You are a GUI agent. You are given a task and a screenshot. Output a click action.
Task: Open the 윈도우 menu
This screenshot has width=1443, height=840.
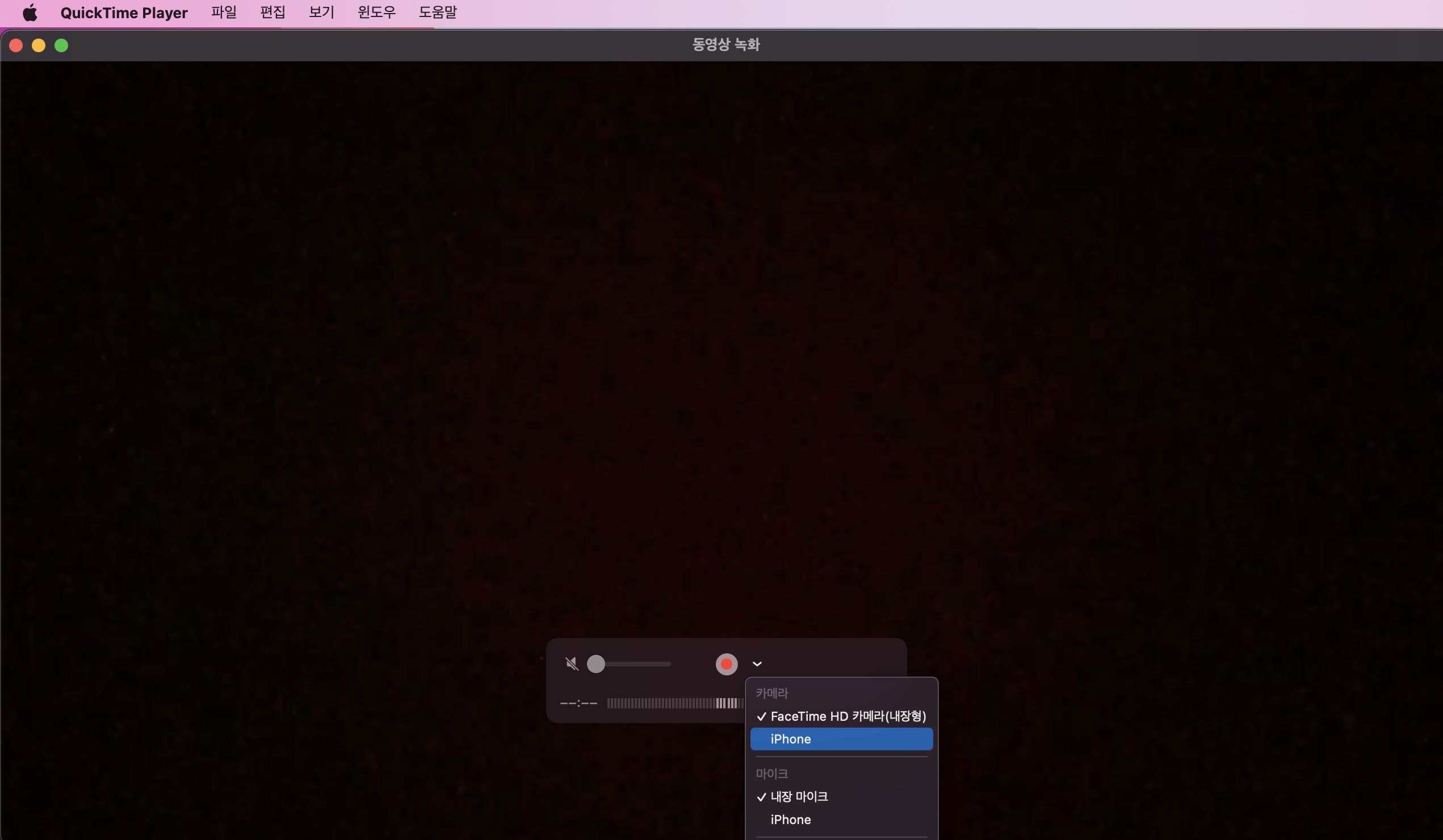coord(376,12)
